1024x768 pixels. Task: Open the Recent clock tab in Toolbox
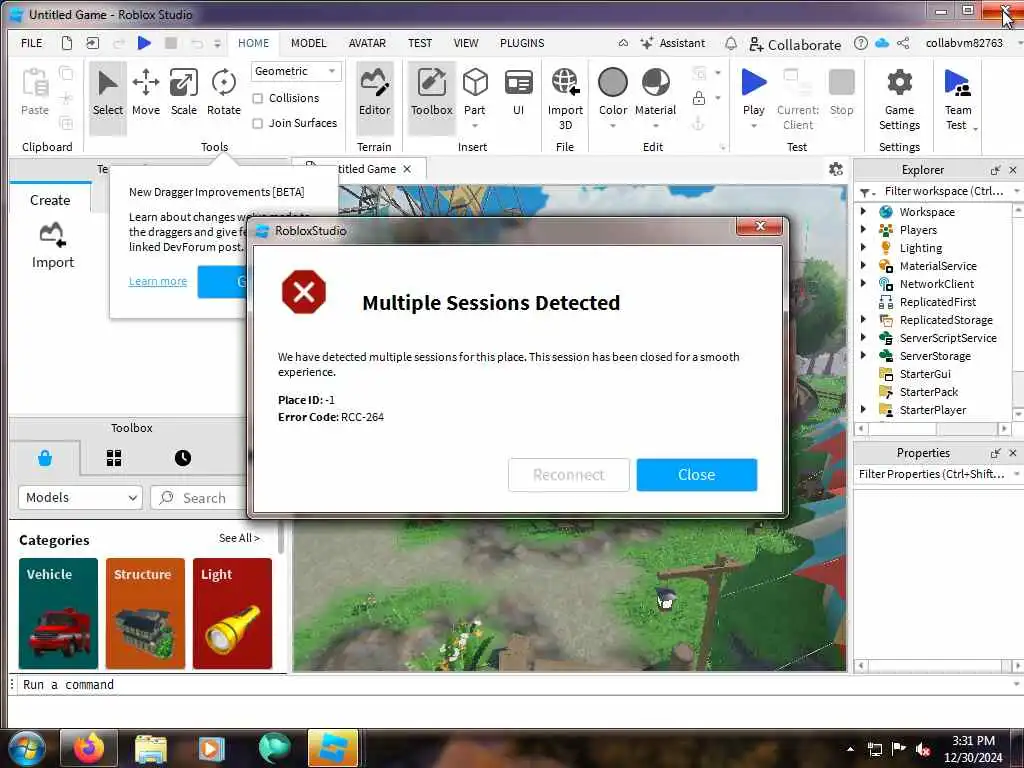click(x=183, y=458)
